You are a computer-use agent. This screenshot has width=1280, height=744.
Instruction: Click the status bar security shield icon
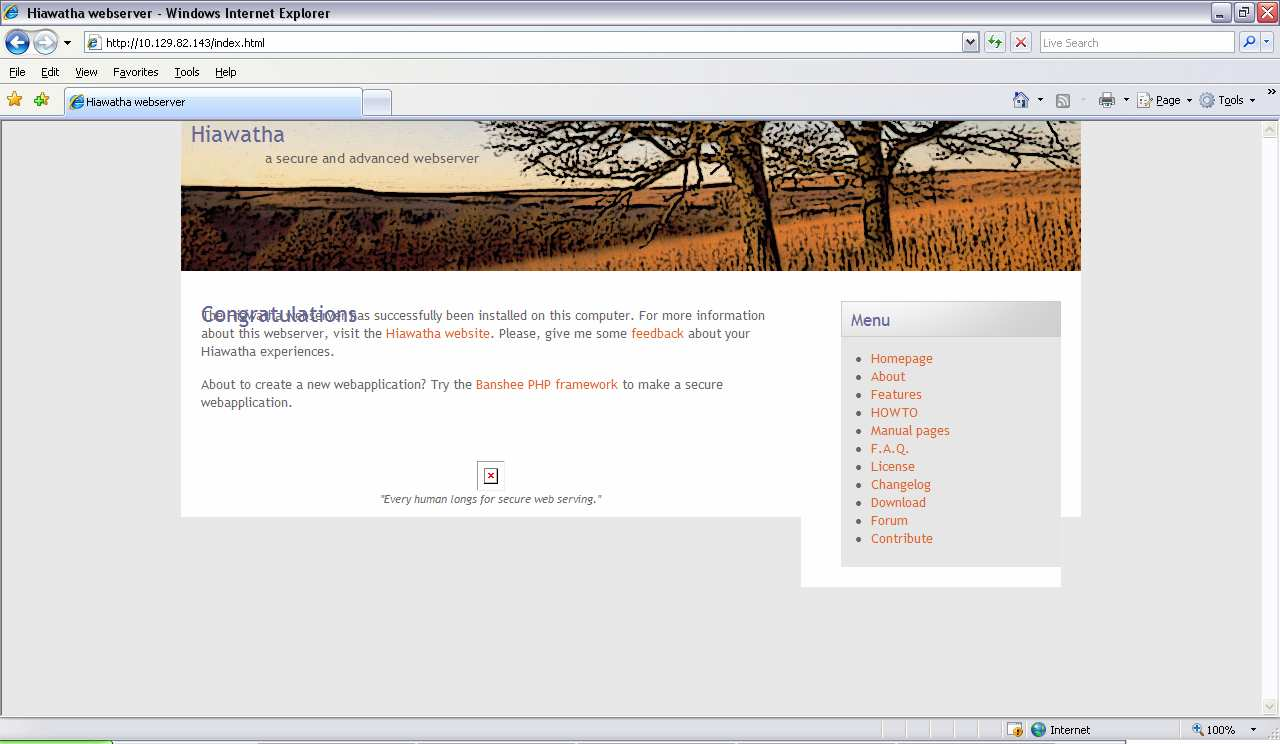(x=1014, y=730)
